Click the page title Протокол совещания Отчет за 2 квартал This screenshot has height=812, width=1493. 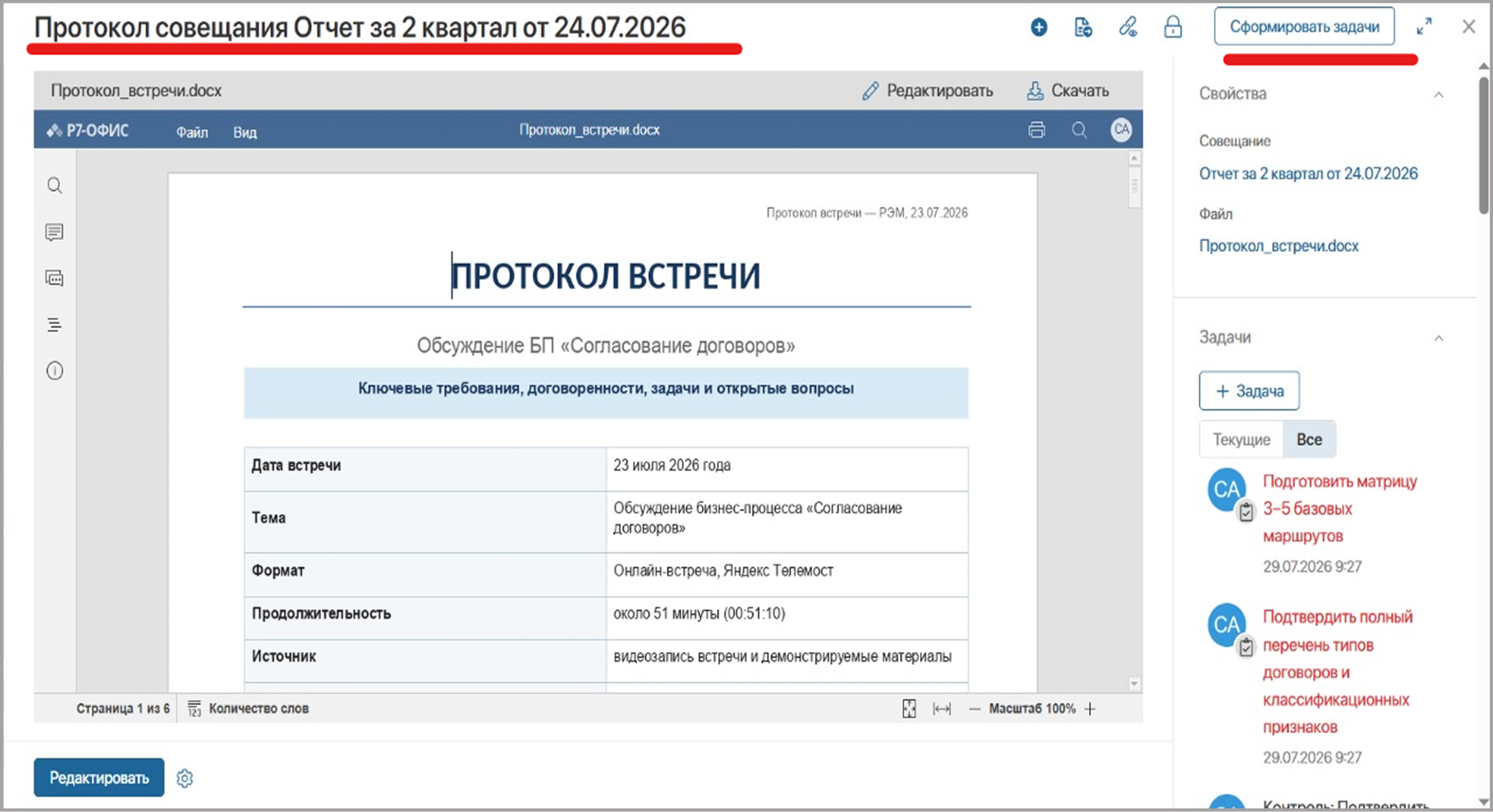tap(360, 27)
